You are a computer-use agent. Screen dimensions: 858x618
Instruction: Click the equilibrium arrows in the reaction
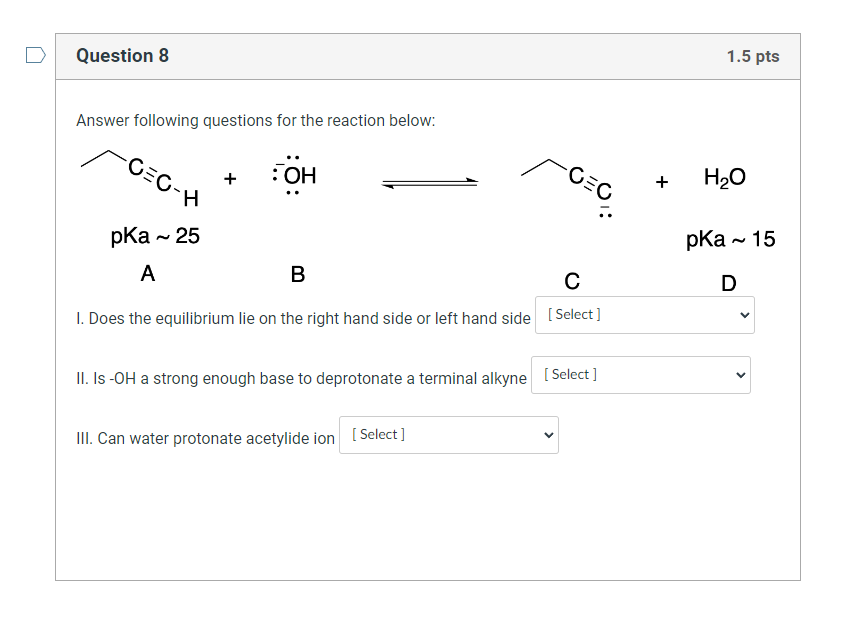[430, 182]
